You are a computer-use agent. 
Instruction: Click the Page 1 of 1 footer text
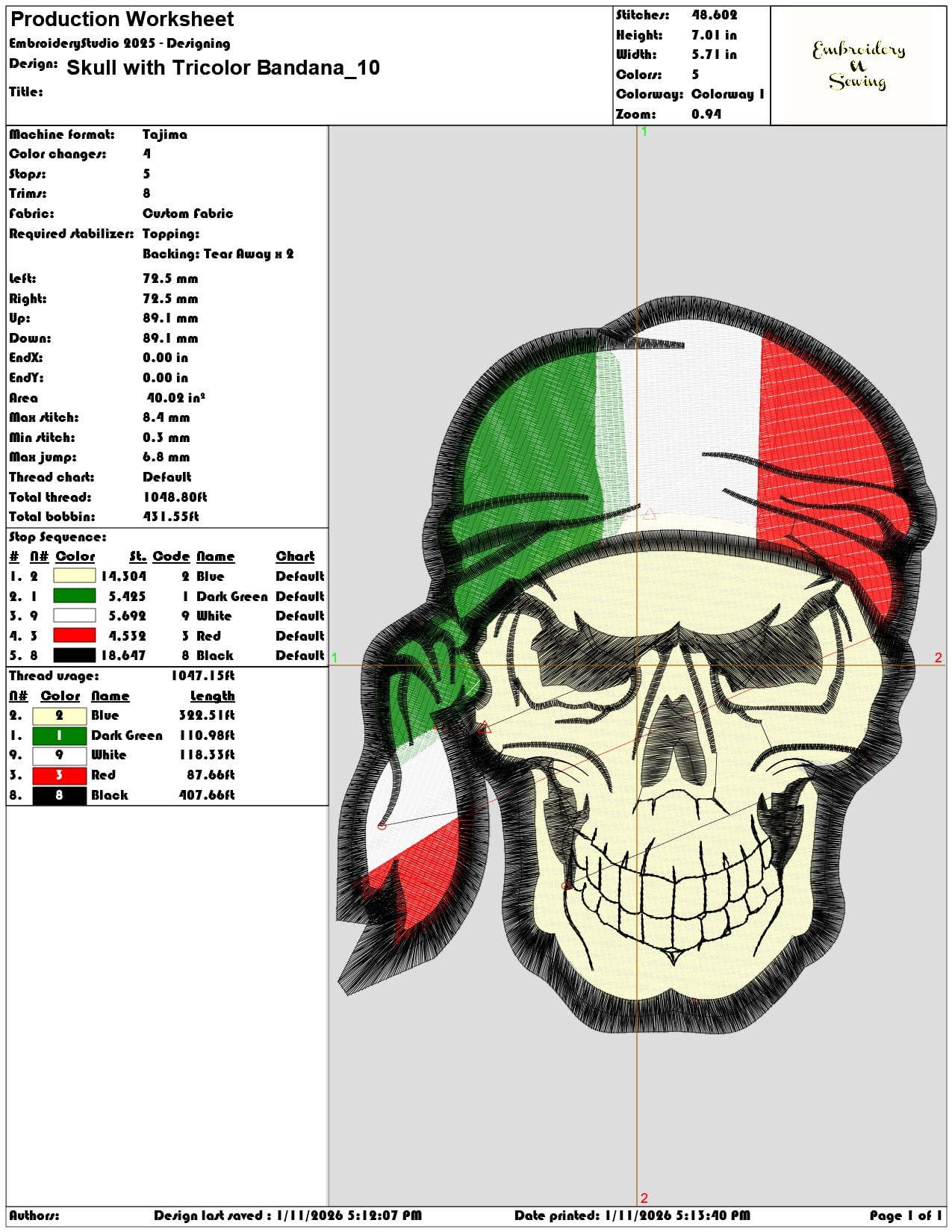[906, 1216]
